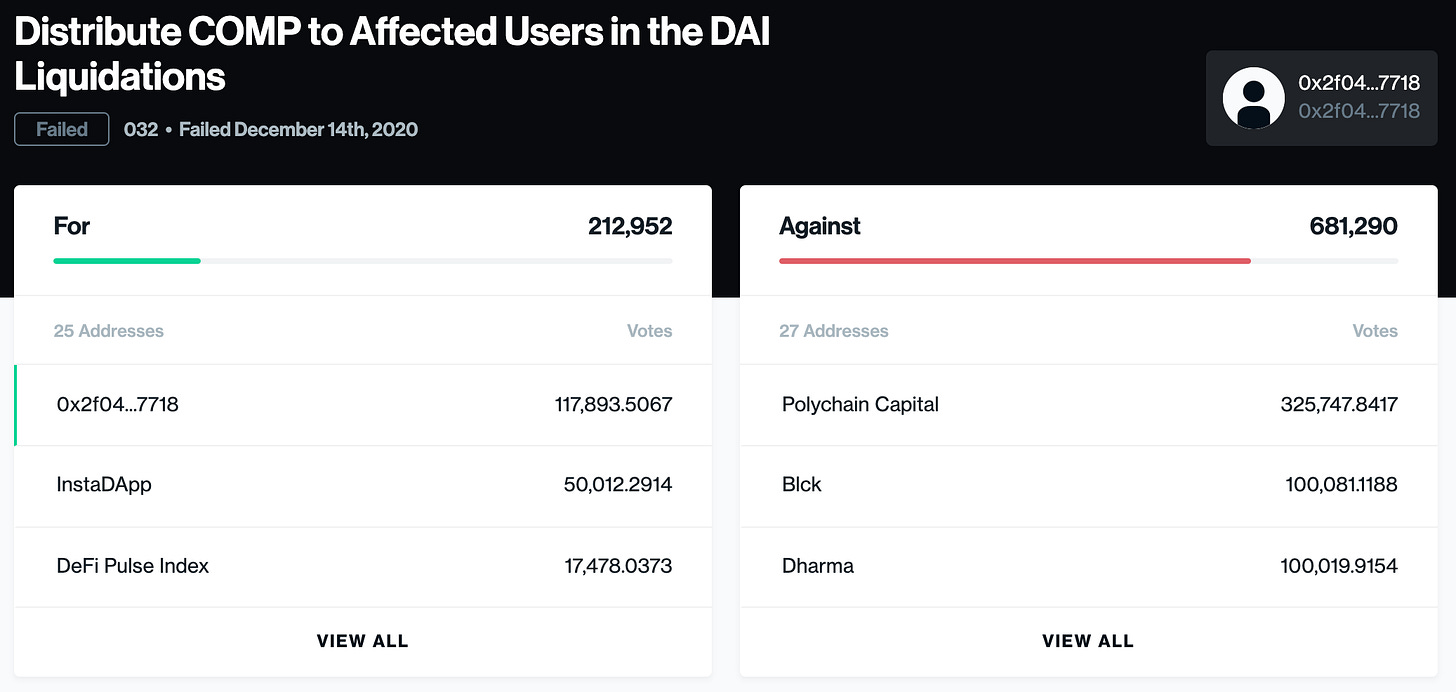Click Polychain Capital's 325,747.8417 vote amount
The width and height of the screenshot is (1456, 692).
tap(1338, 405)
